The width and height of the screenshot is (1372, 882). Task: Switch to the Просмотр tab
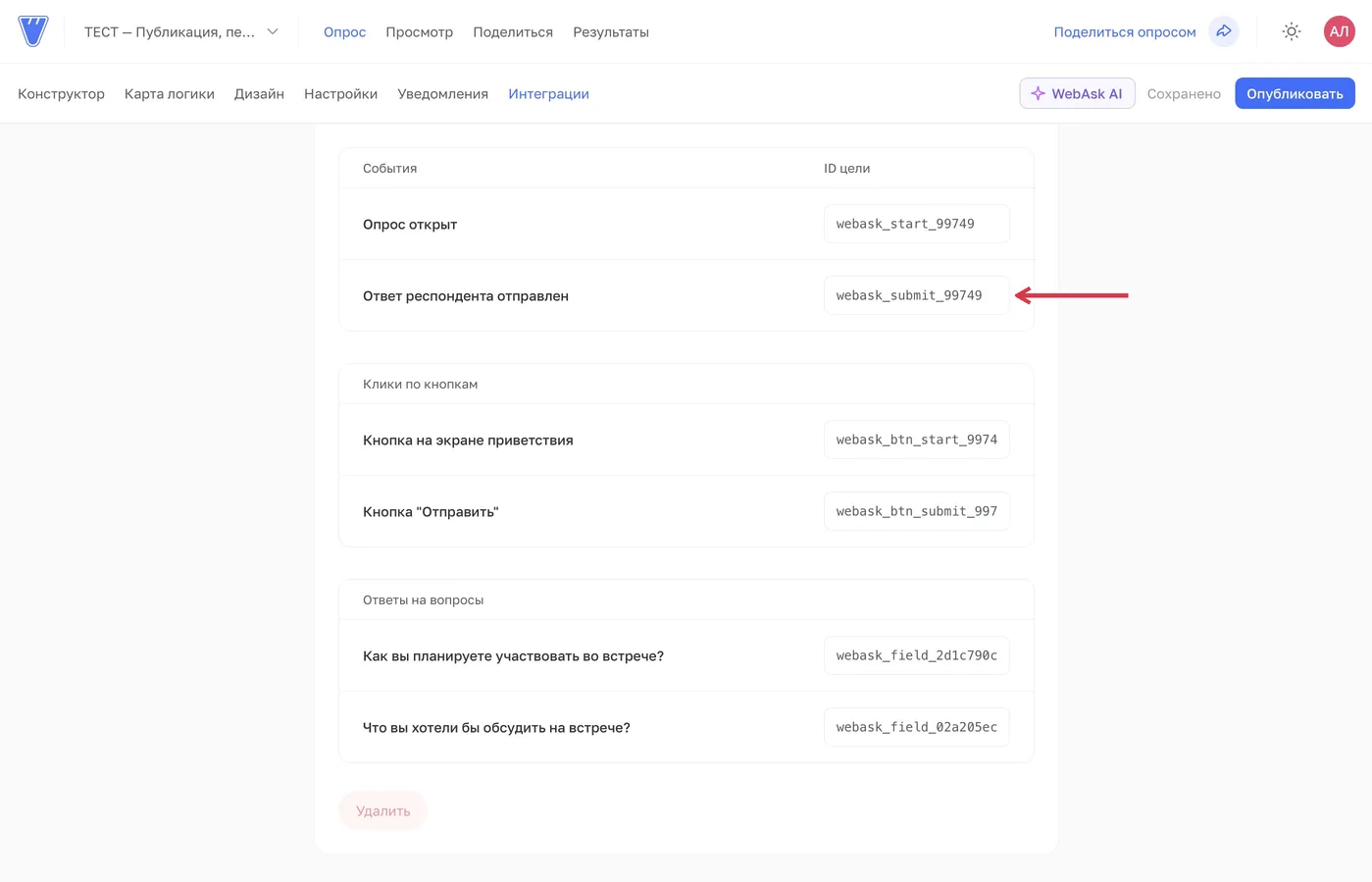click(x=419, y=32)
